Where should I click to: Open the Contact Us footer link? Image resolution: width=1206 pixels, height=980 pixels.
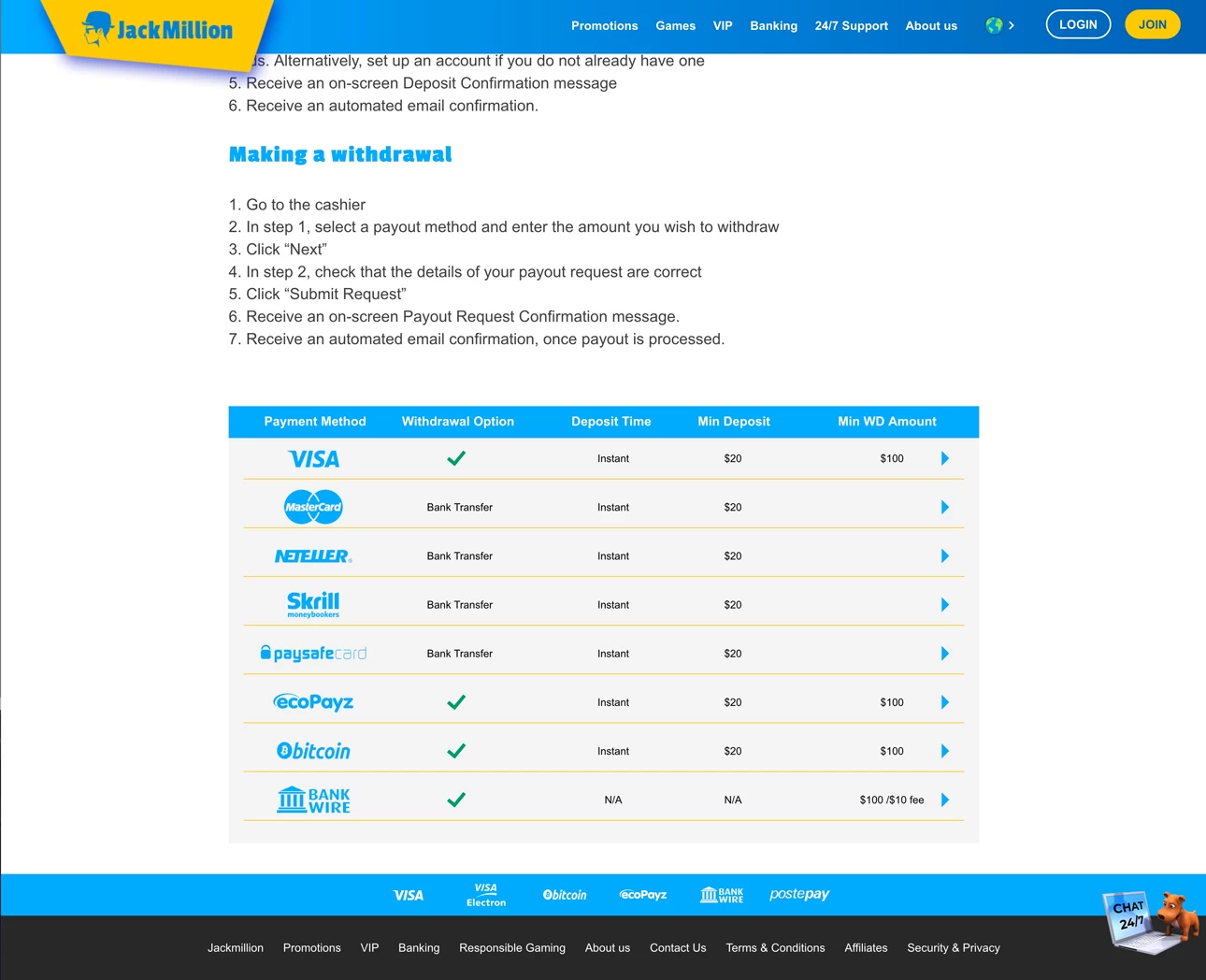678,948
